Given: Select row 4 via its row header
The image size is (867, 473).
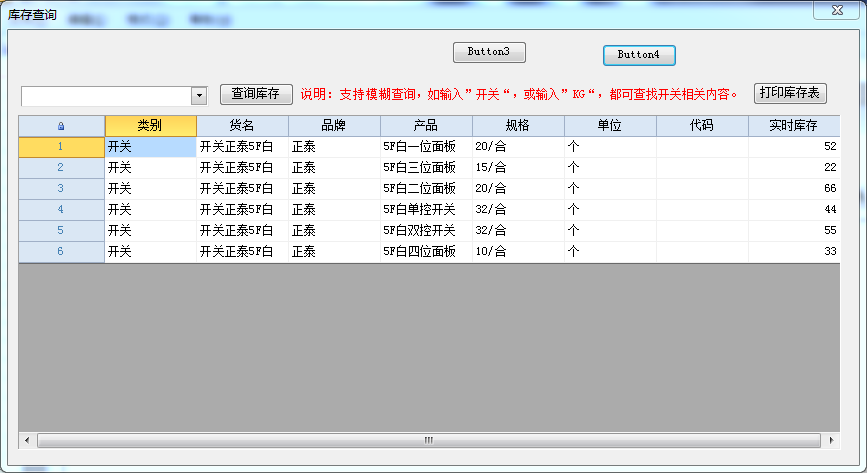Looking at the screenshot, I should 61,210.
